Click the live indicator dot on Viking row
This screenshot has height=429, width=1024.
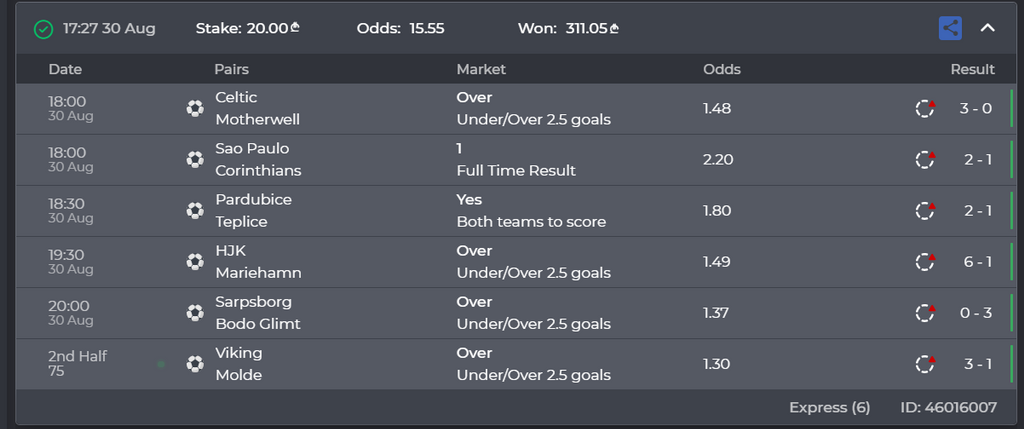(x=161, y=364)
